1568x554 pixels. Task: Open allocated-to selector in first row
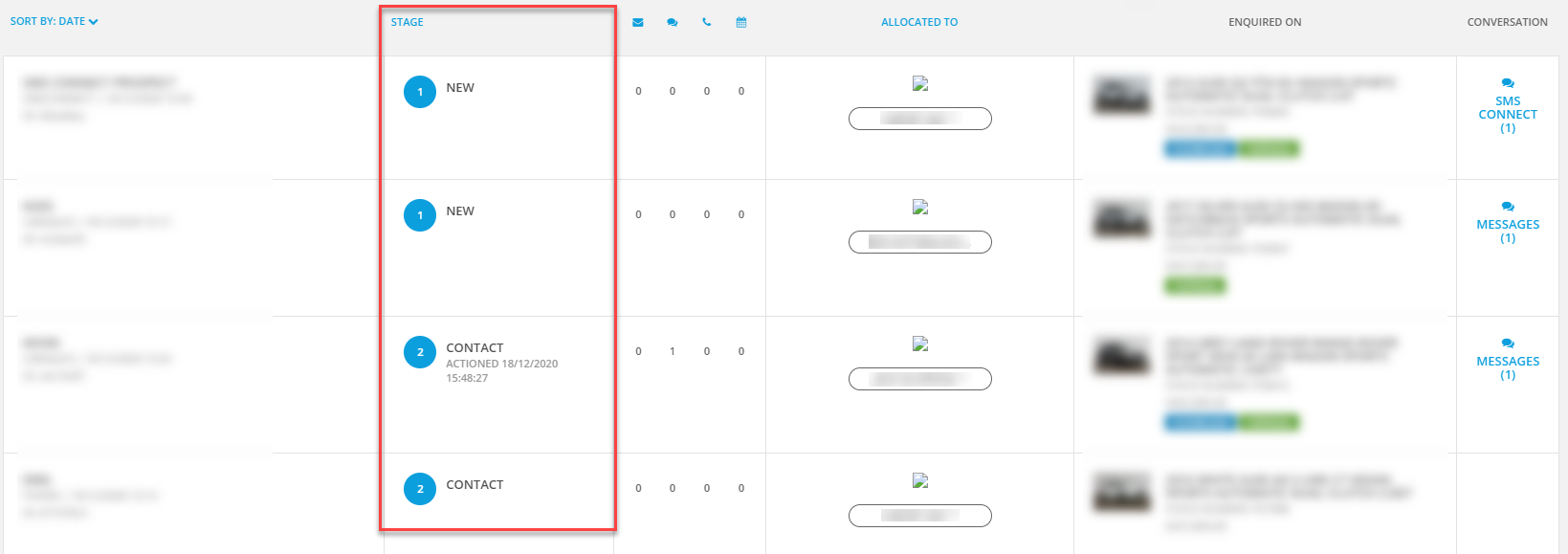tap(919, 119)
